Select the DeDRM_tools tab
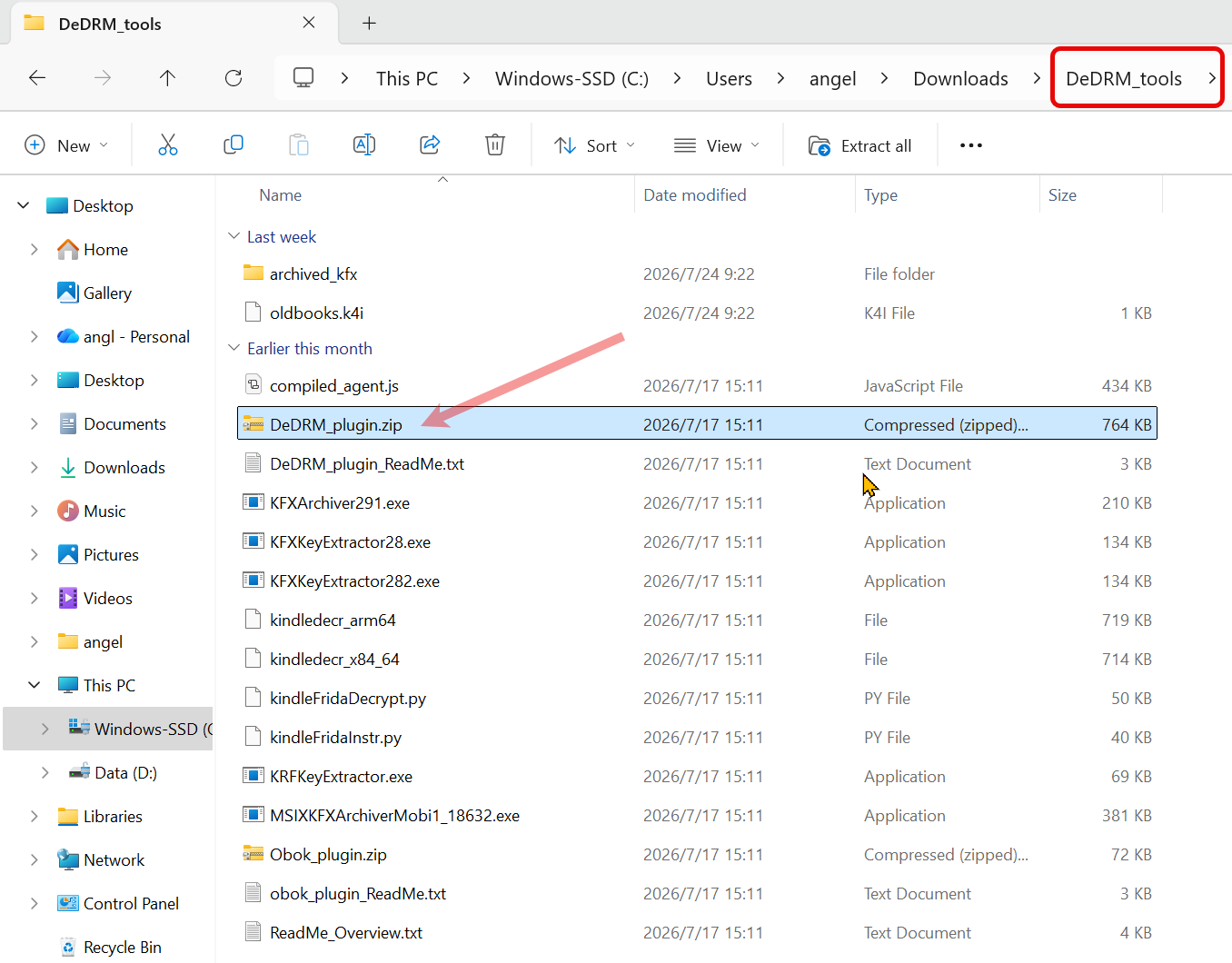 click(x=173, y=25)
